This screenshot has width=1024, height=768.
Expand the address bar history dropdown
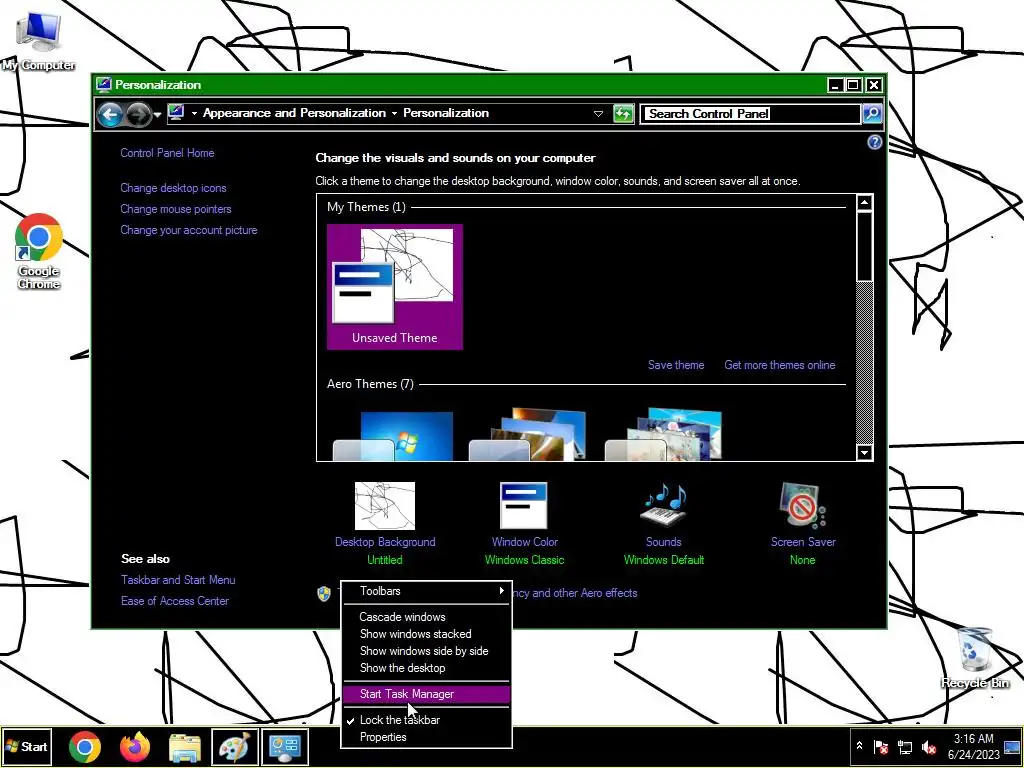point(598,114)
